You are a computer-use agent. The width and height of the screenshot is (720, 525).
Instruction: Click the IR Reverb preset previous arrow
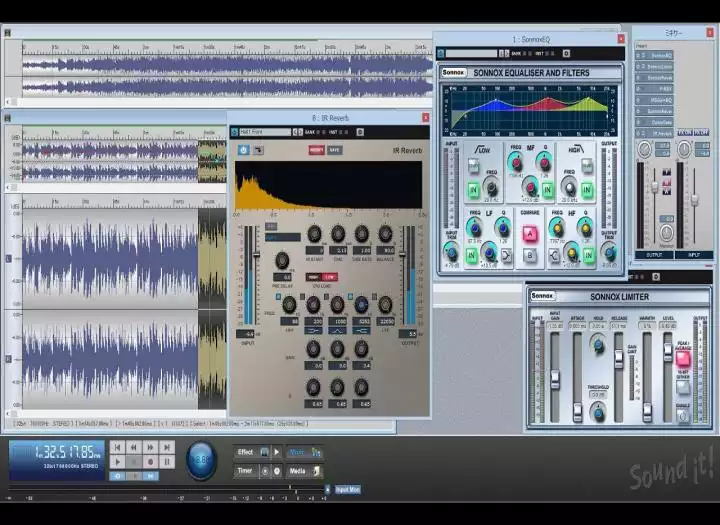295,132
